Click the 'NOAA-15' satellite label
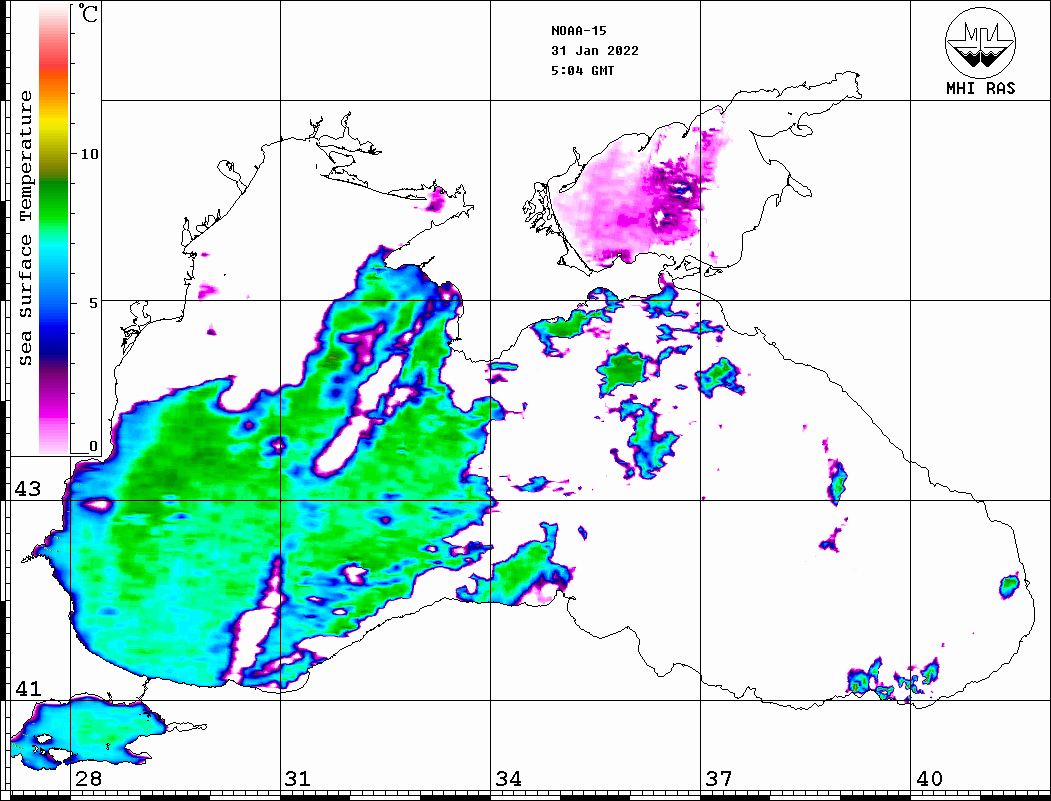The height and width of the screenshot is (801, 1051). click(x=578, y=30)
